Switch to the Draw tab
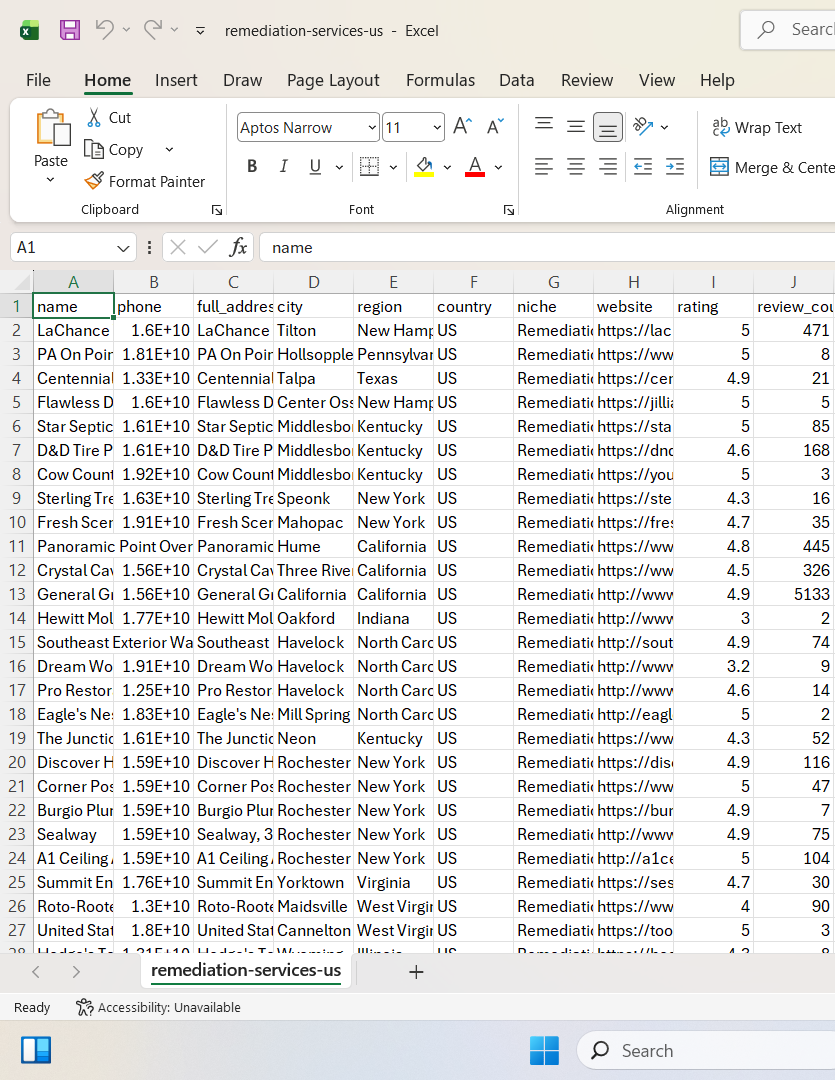Screen dimensions: 835x1080 pos(243,80)
